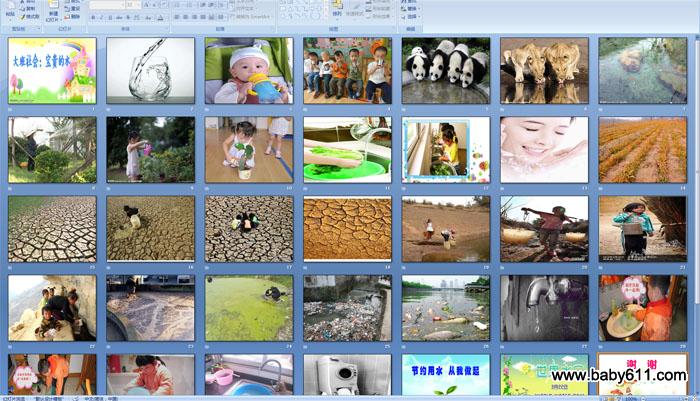Click the New Slide button
The image size is (700, 401).
[x=53, y=11]
